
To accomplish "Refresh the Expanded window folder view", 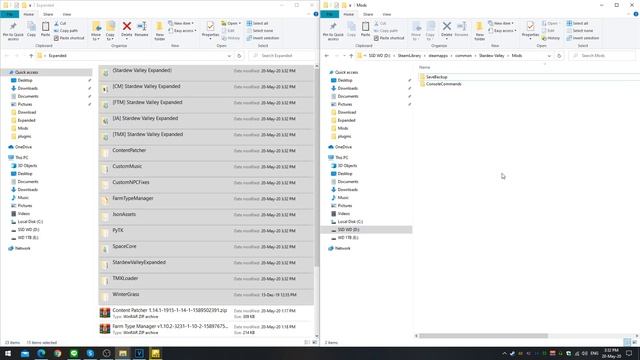I will [x=240, y=56].
